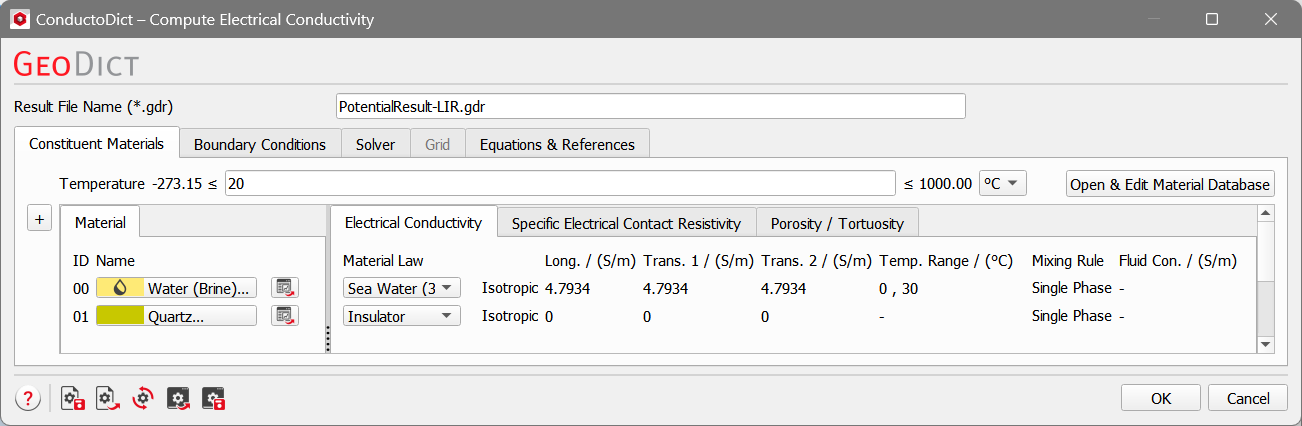Click the 'Material Law' column header
Viewport: 1302px width, 426px height.
coord(383,261)
